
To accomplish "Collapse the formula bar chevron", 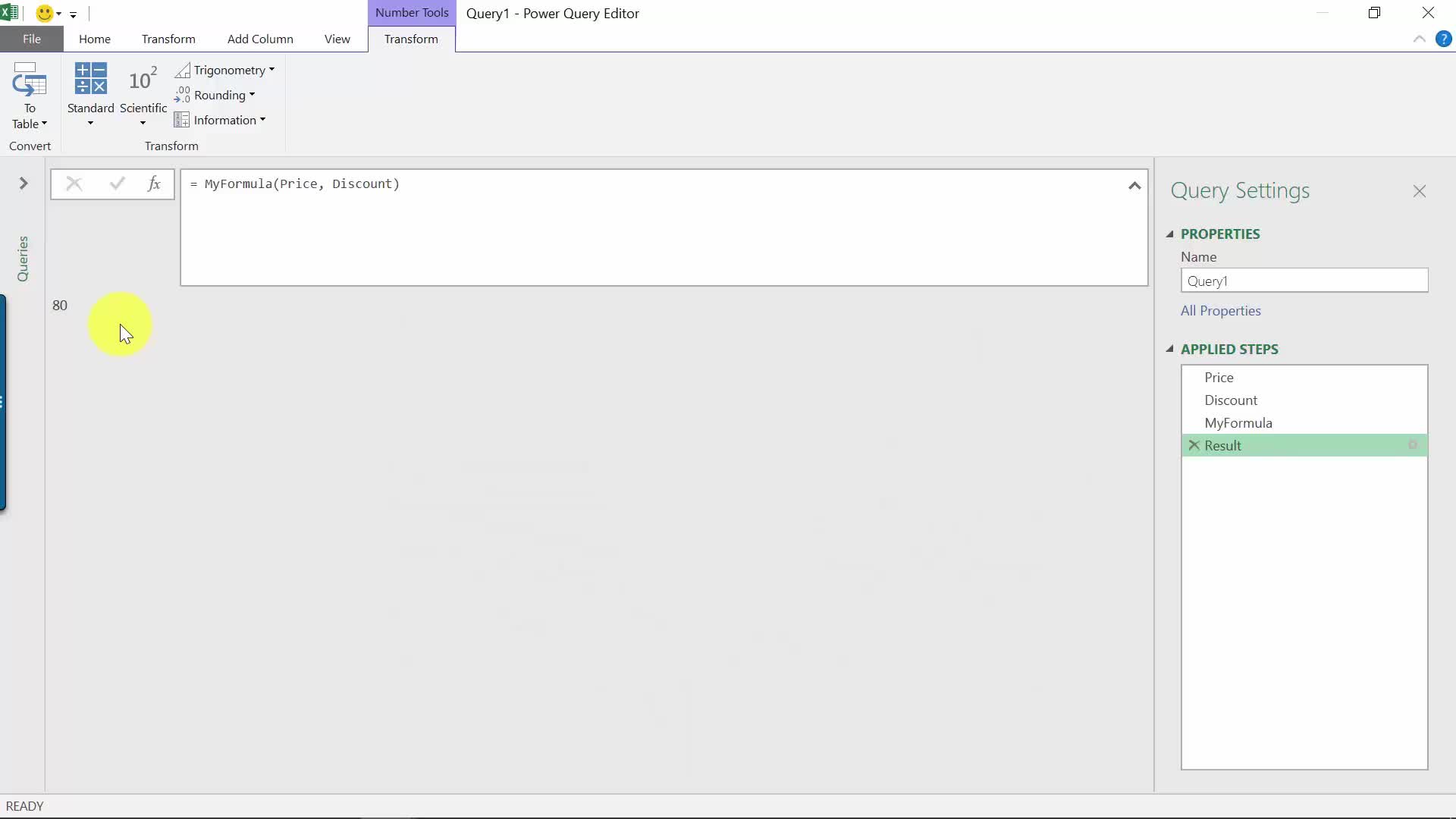I will [x=1134, y=185].
